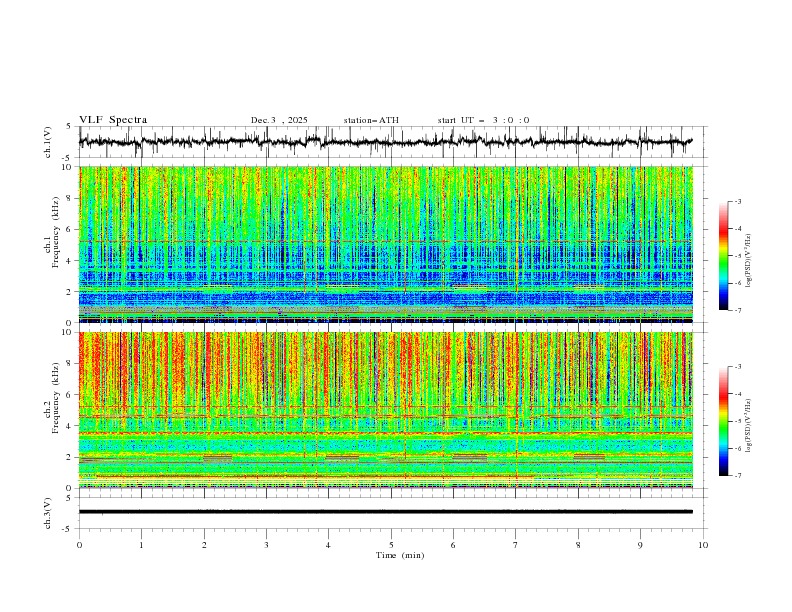
Task: Click the "start UT = 3 :0 :0" text
Action: click(483, 120)
